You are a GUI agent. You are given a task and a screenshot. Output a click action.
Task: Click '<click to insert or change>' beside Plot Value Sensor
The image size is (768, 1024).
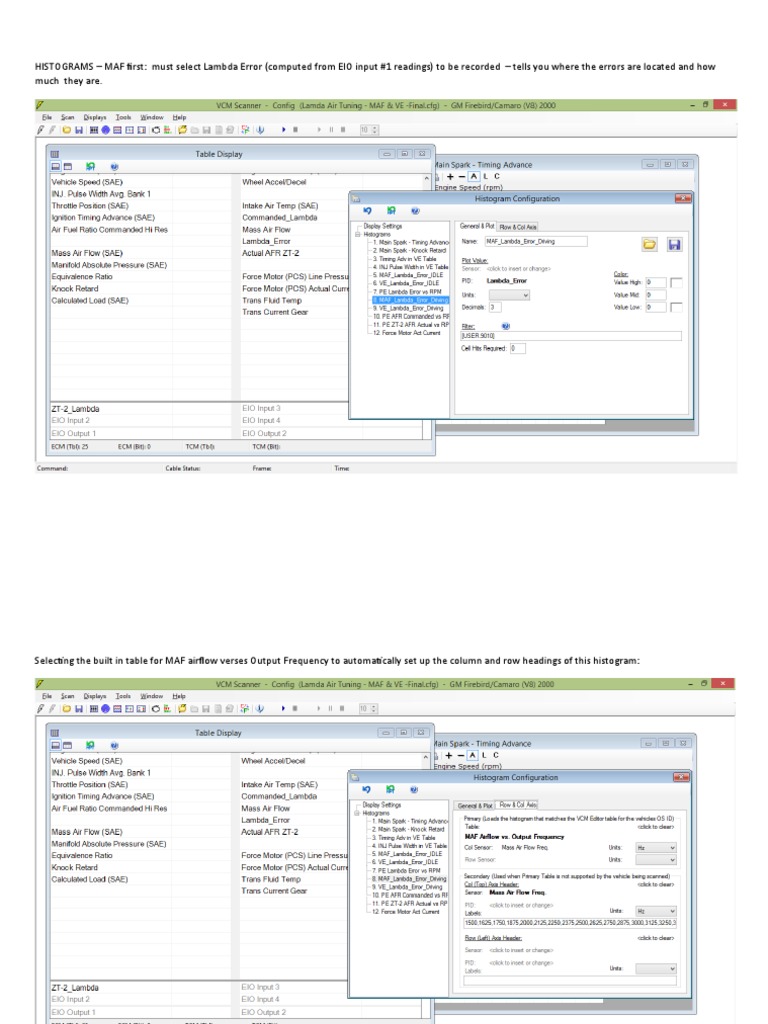click(519, 268)
